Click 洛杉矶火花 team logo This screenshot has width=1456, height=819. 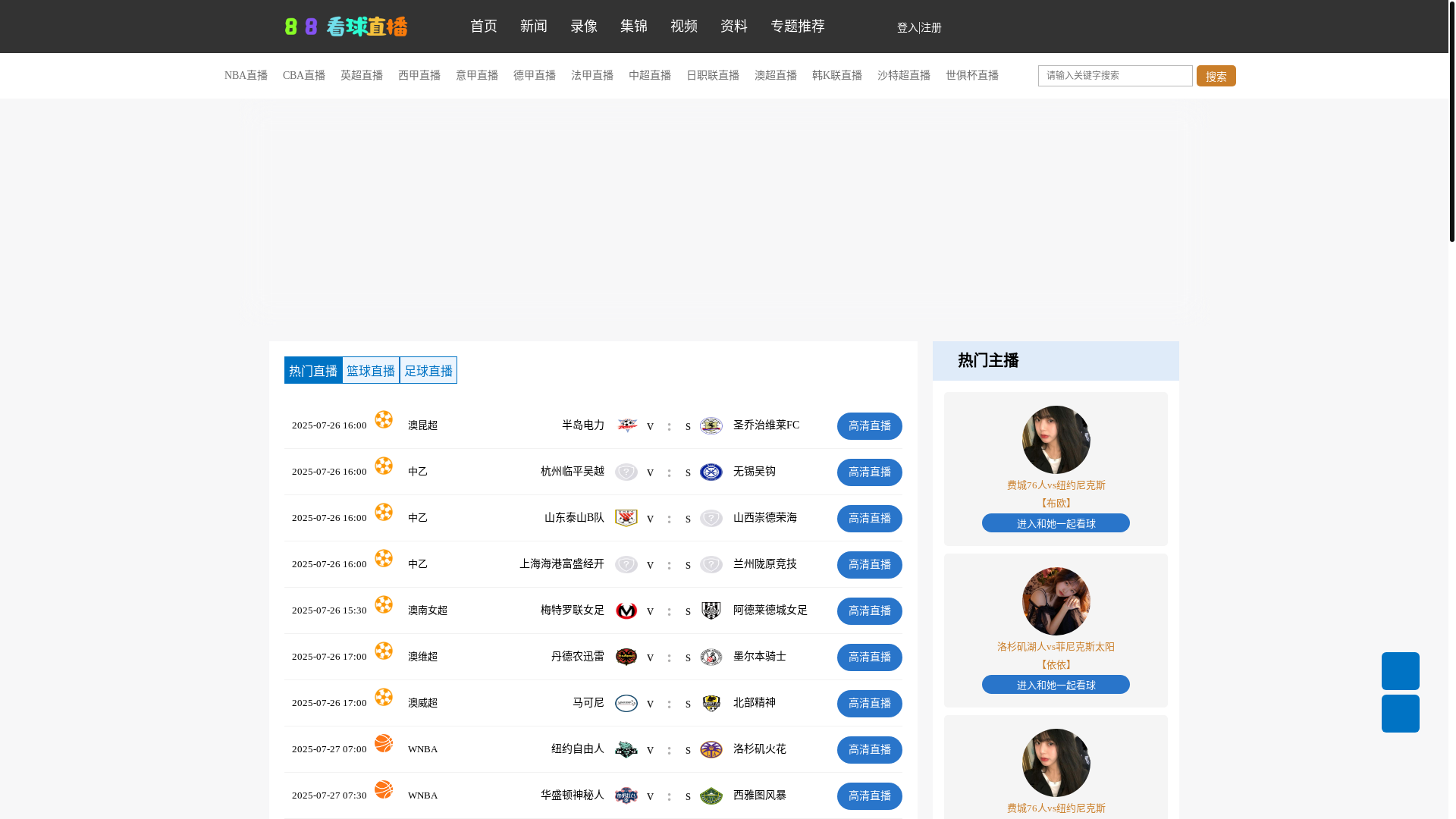(711, 749)
